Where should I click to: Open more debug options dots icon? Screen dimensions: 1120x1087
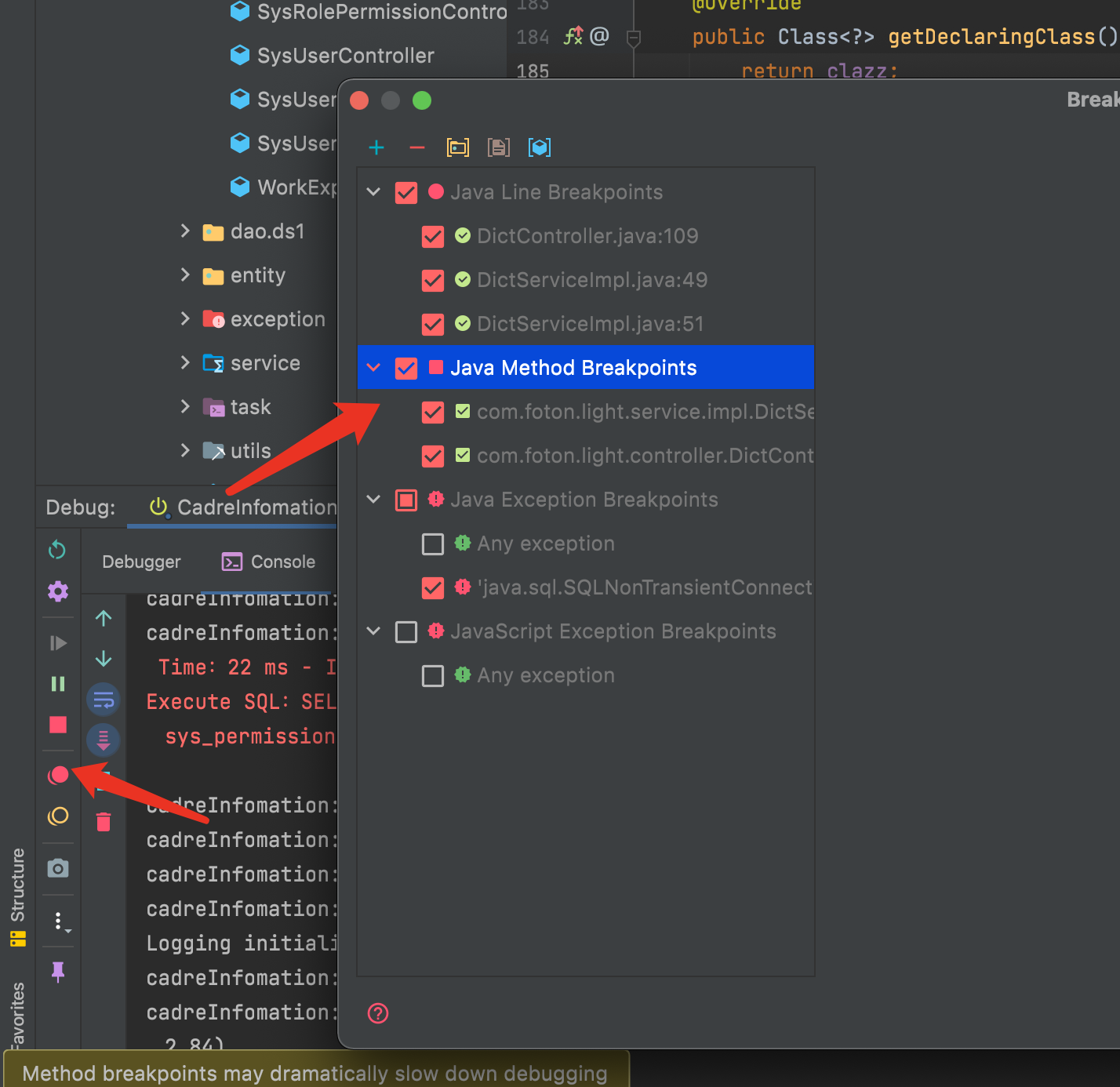pos(60,921)
